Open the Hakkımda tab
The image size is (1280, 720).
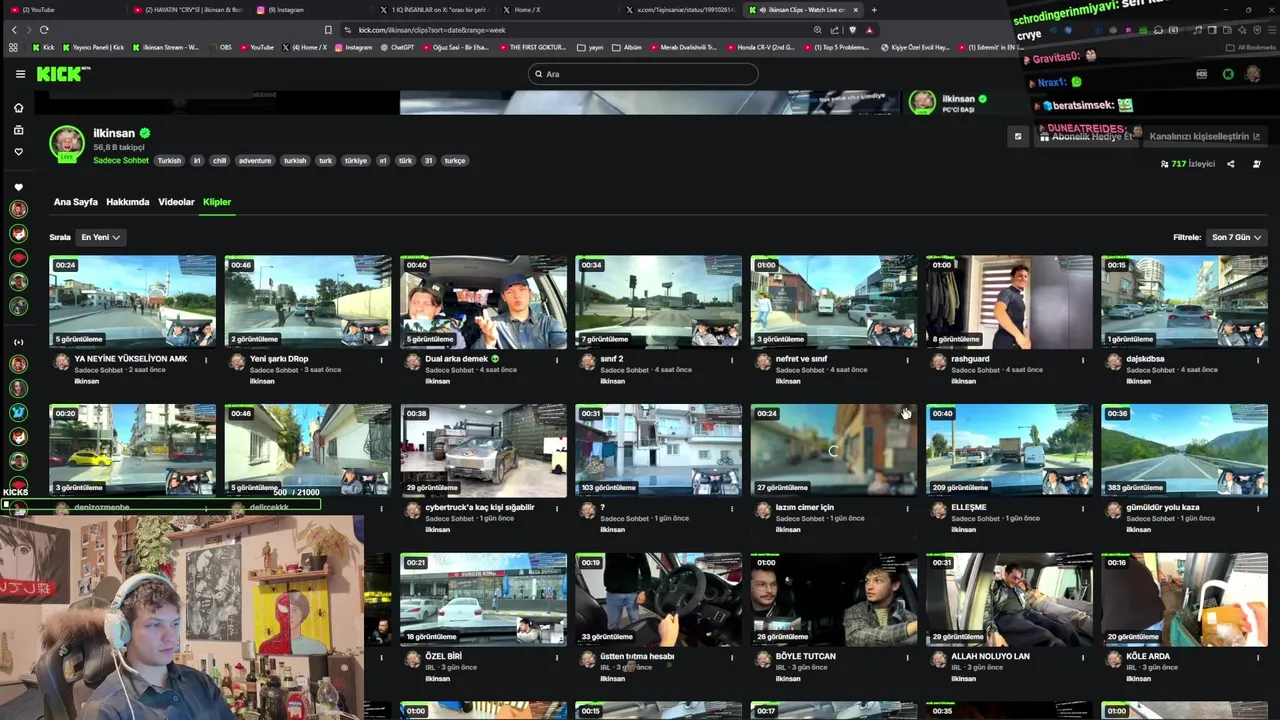127,202
